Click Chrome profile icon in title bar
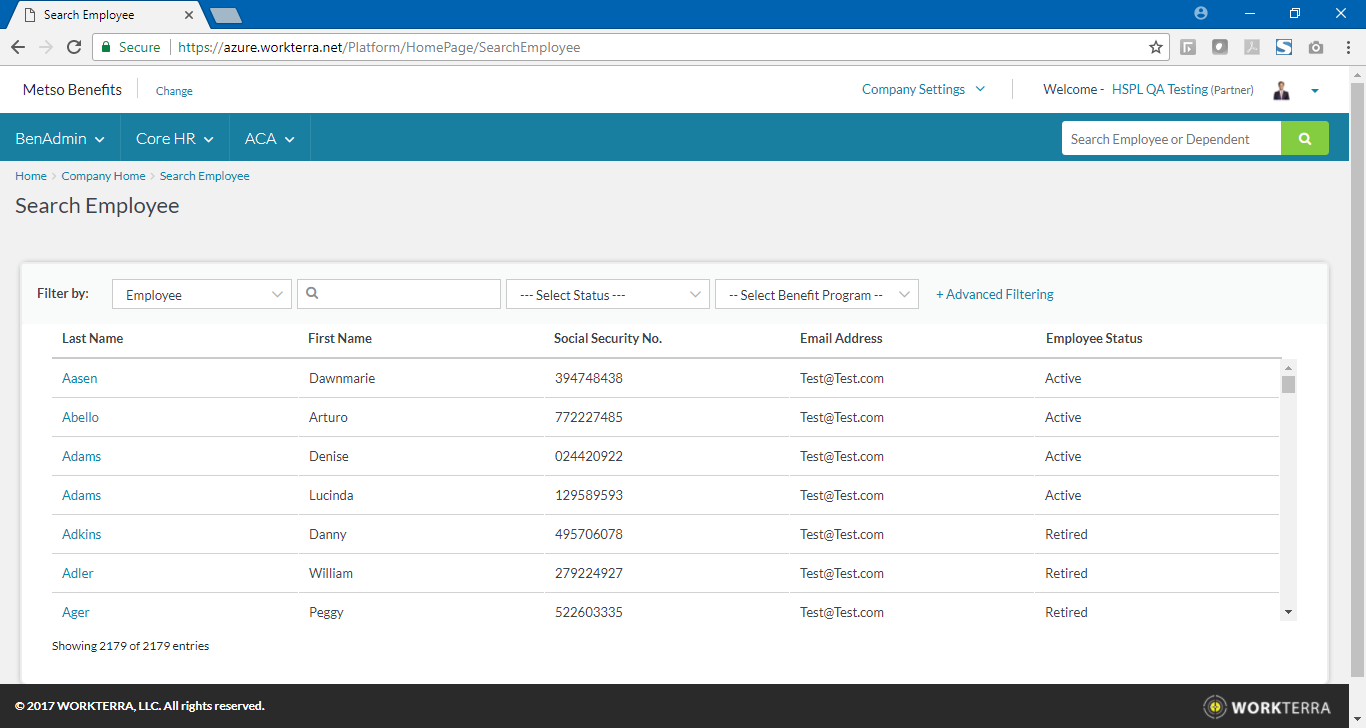The height and width of the screenshot is (728, 1366). (1201, 13)
